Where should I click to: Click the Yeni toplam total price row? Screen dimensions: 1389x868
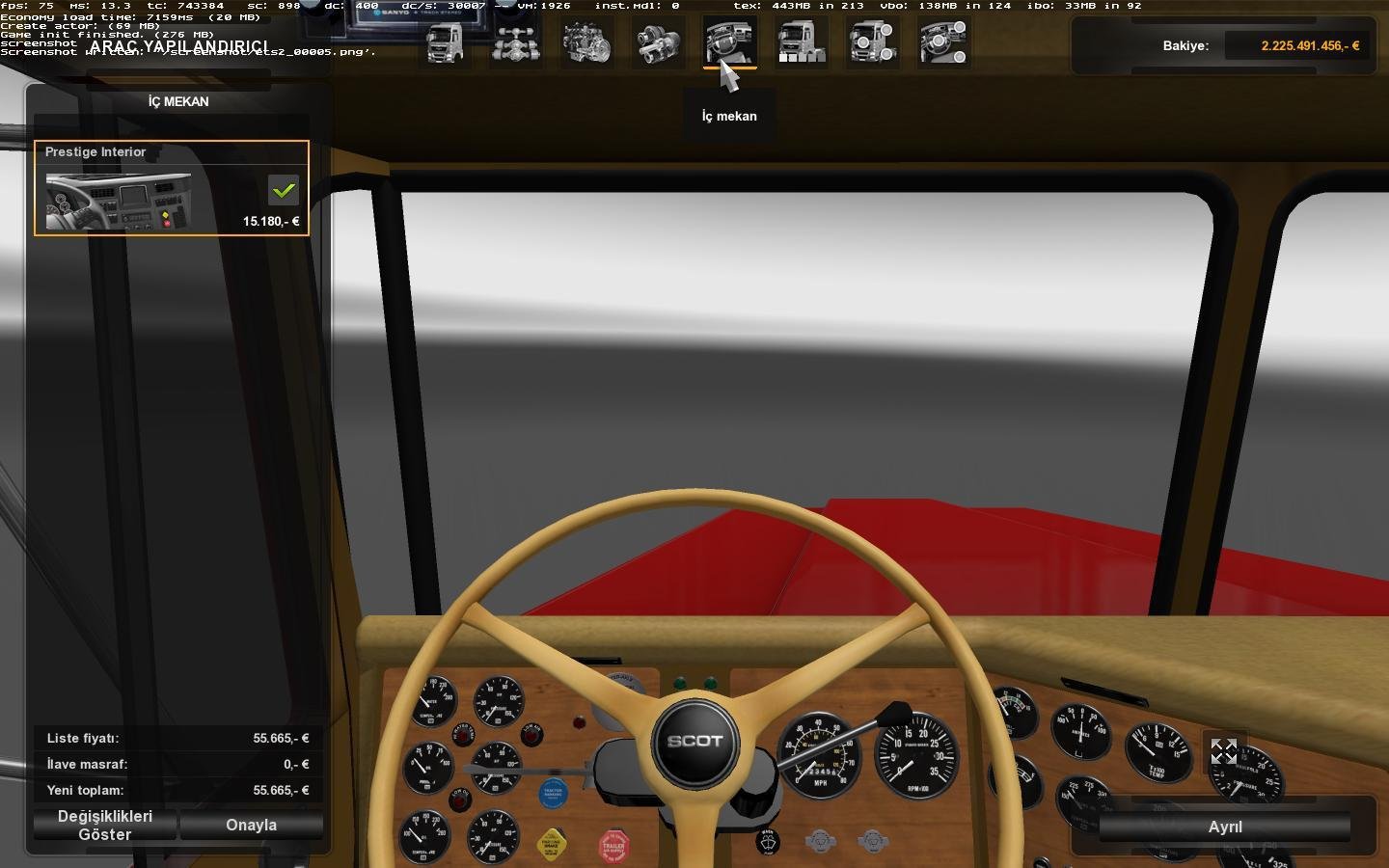[178, 791]
